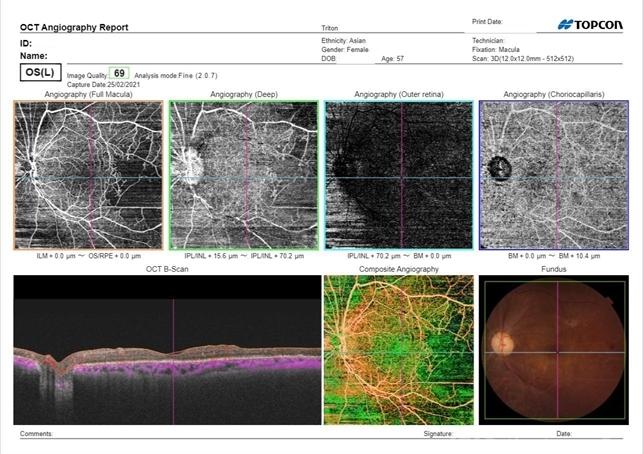Click the OS(L) eye indicator box

click(x=38, y=73)
